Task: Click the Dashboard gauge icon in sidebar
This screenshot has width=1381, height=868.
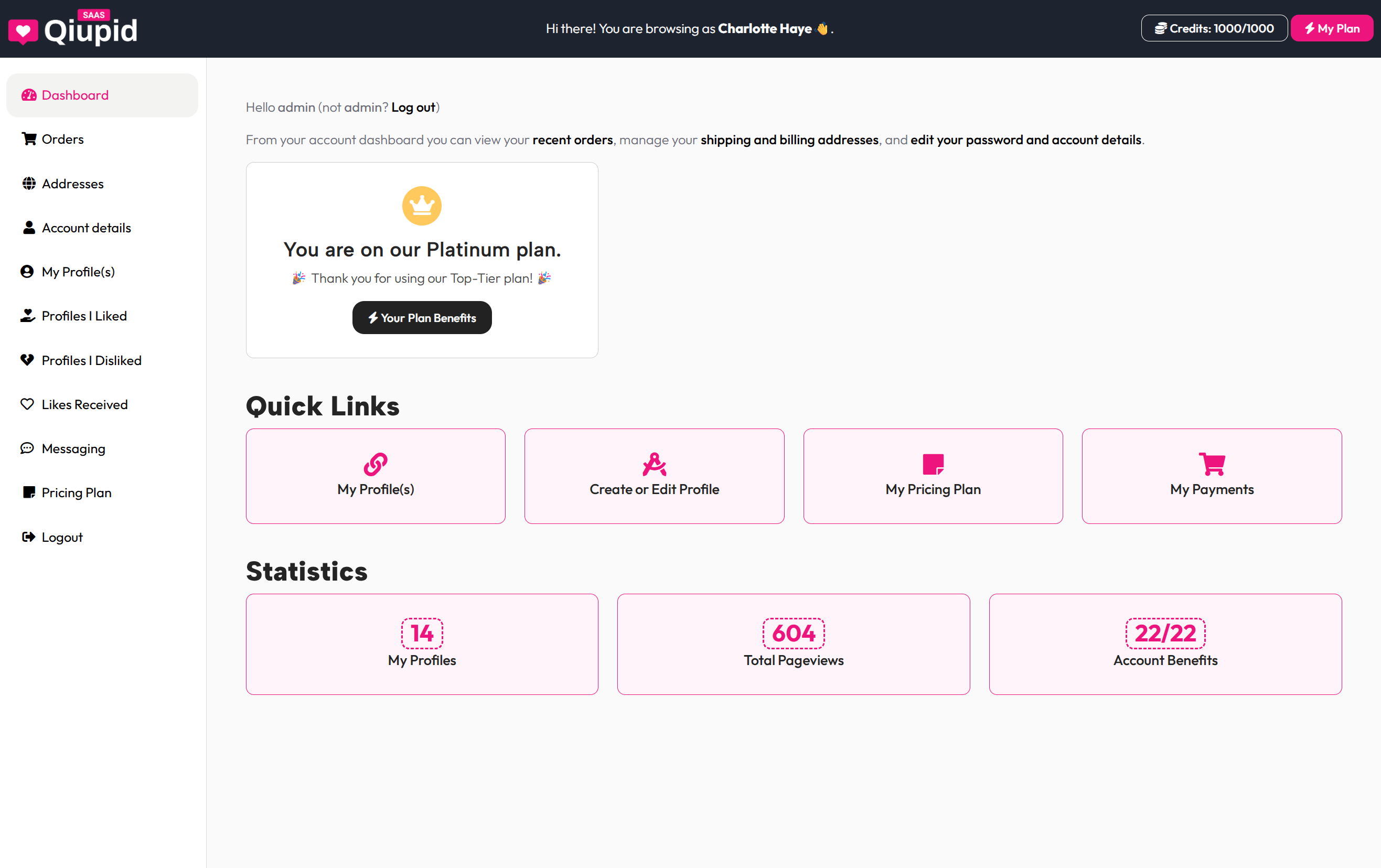Action: [29, 95]
